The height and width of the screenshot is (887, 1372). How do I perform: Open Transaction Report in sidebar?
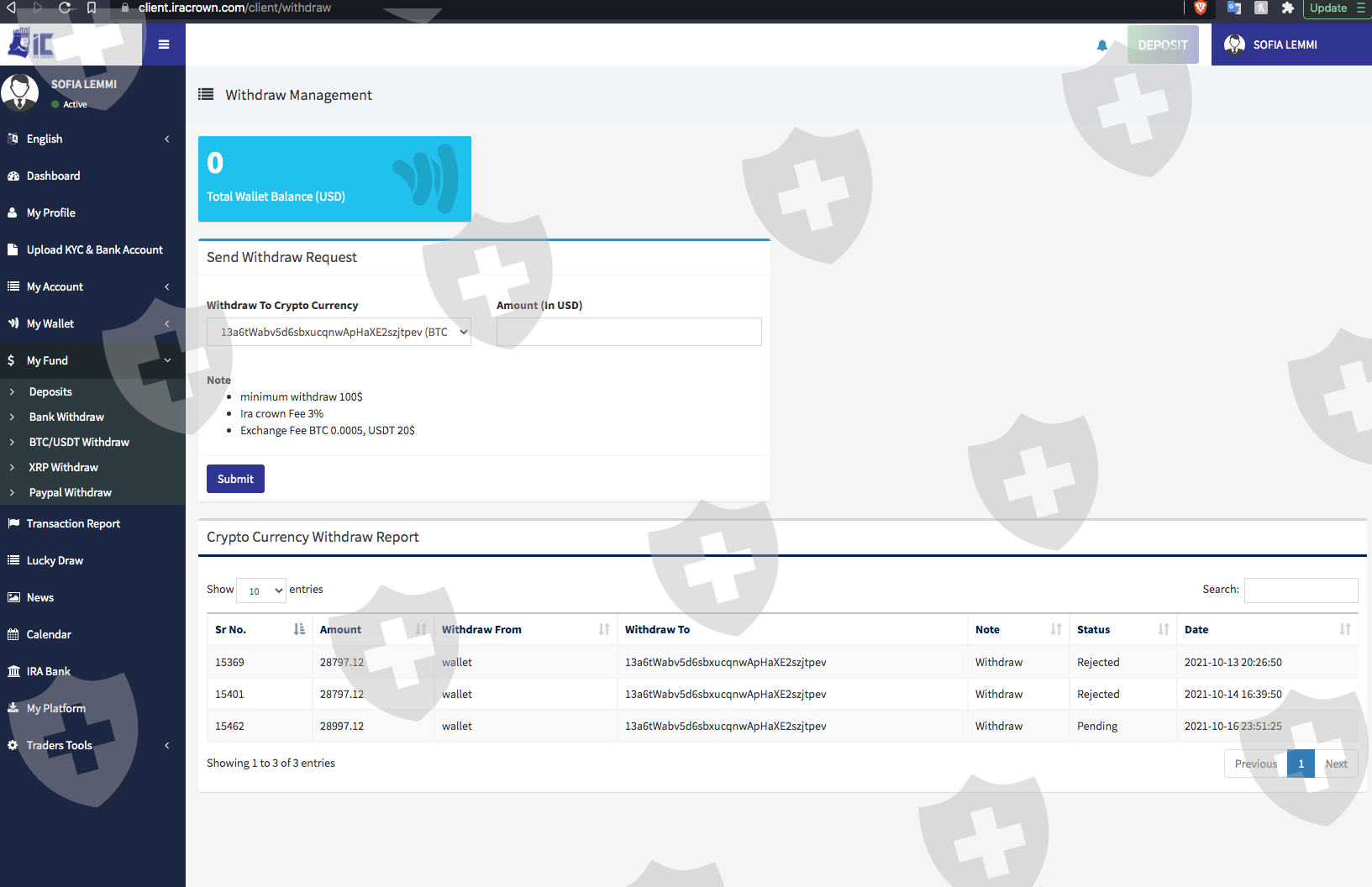pyautogui.click(x=73, y=523)
